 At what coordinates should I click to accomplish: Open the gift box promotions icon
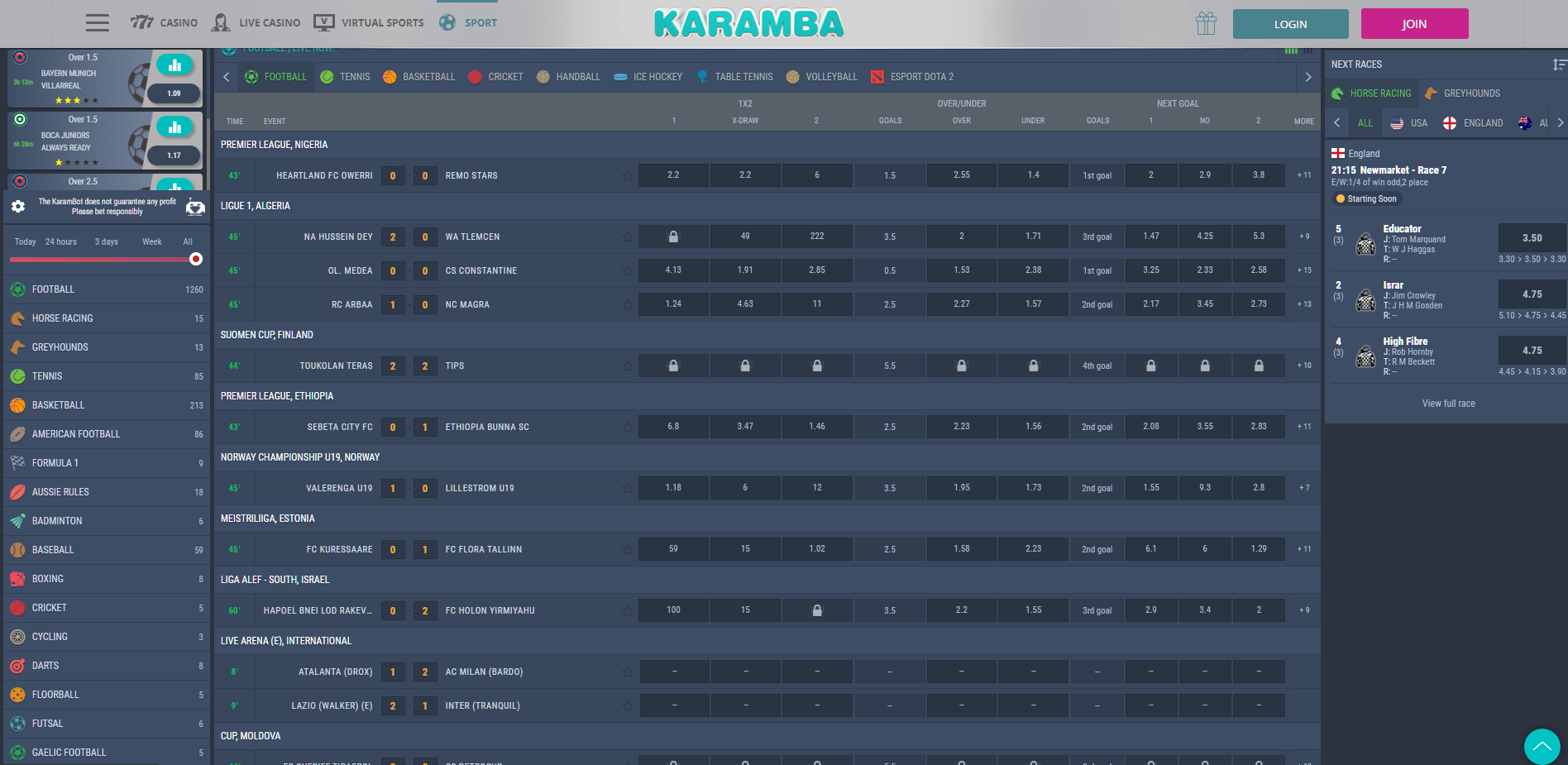point(1206,23)
